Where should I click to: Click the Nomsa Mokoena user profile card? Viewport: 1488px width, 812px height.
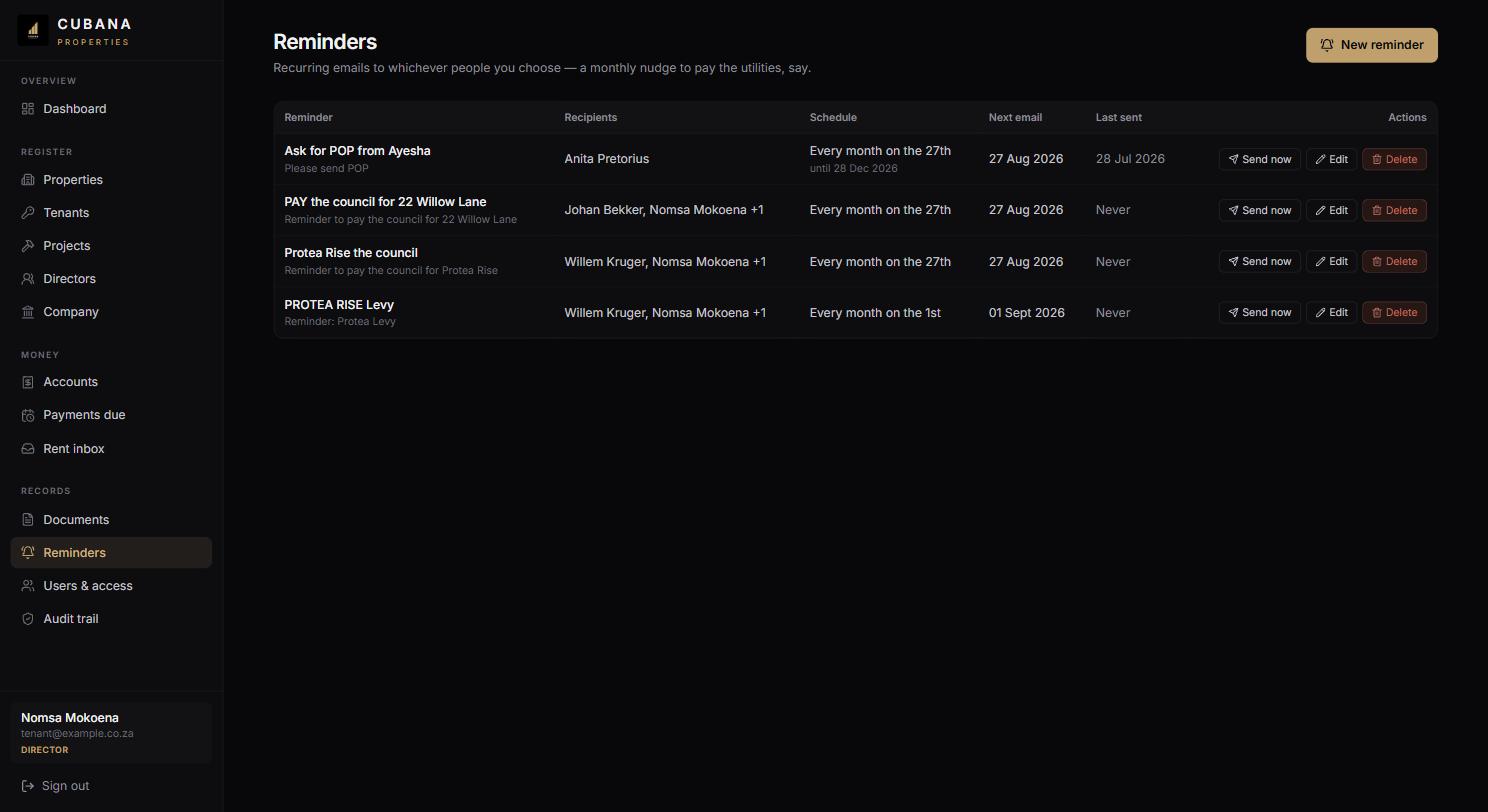[x=111, y=733]
